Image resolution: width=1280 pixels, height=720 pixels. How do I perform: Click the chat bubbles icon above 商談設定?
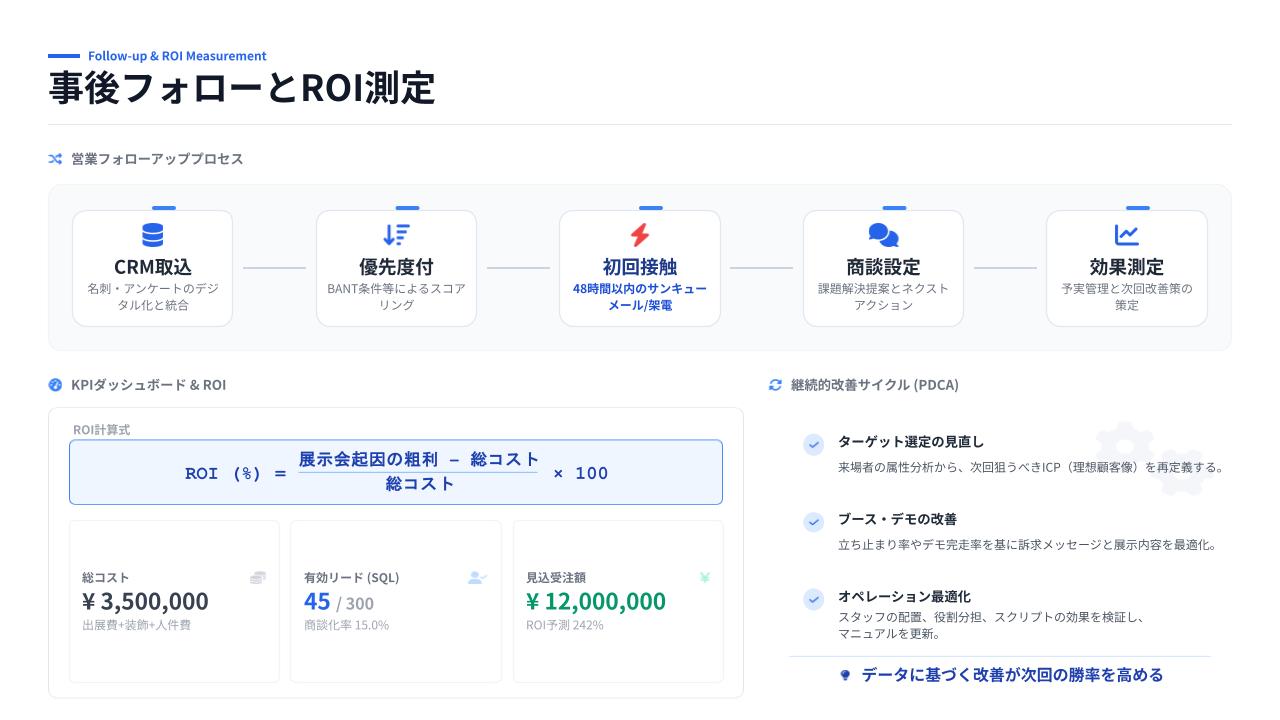click(x=883, y=235)
